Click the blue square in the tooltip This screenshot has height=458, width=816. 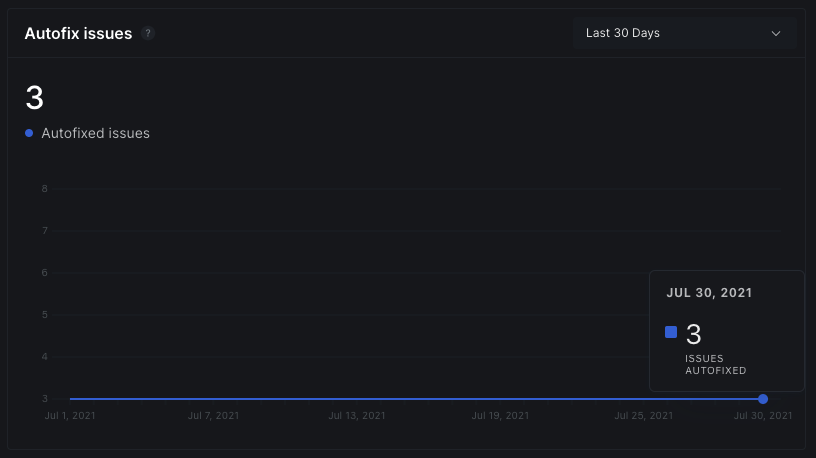pyautogui.click(x=671, y=332)
